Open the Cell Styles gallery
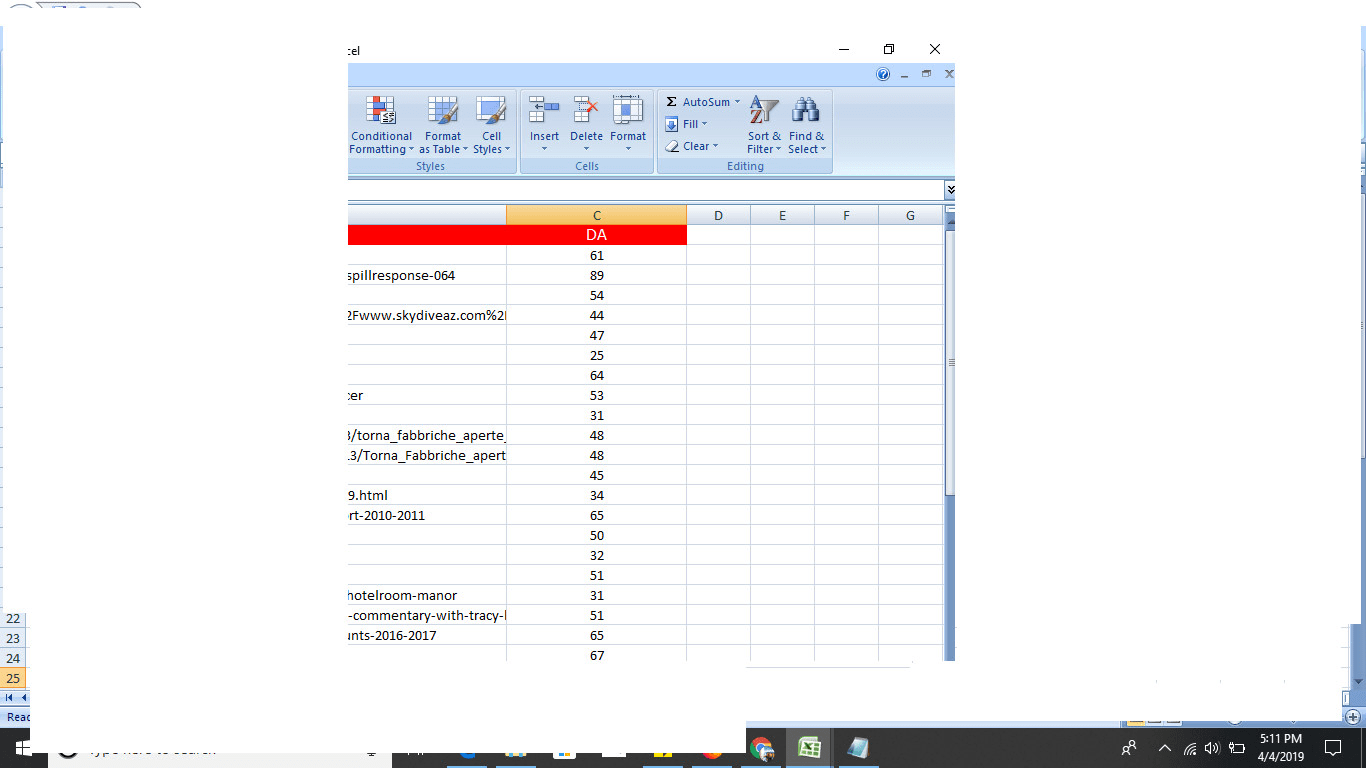 pos(491,126)
